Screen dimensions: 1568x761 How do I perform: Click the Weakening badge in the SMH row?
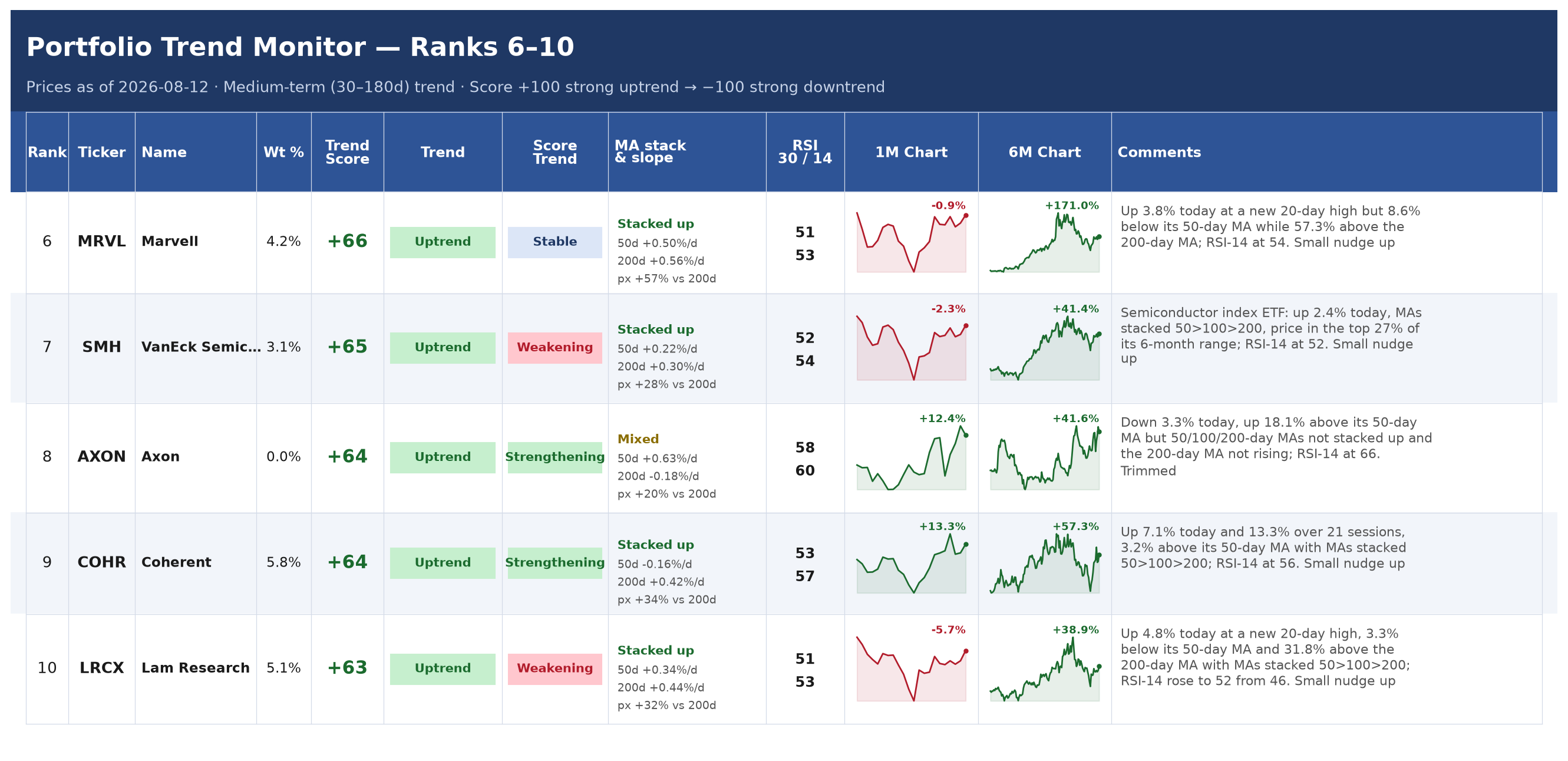(x=554, y=348)
